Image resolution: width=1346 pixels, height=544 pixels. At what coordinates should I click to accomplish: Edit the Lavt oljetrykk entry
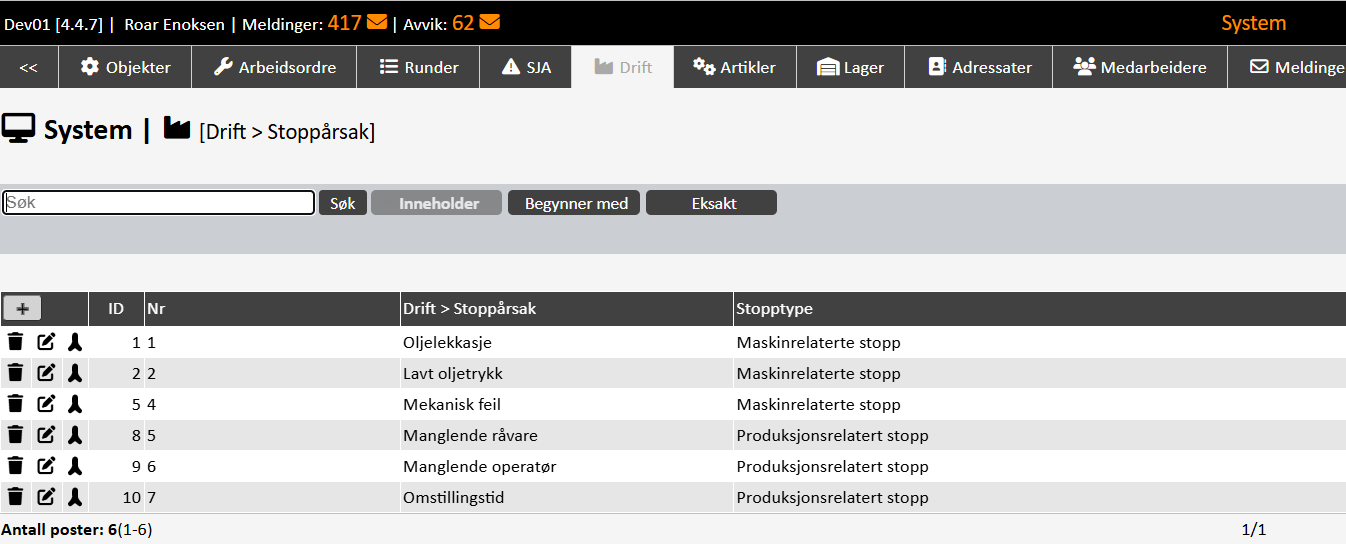click(x=46, y=373)
